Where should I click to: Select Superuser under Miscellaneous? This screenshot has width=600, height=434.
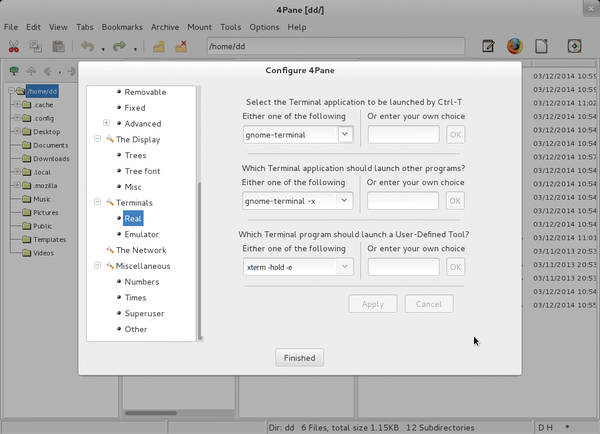[144, 313]
